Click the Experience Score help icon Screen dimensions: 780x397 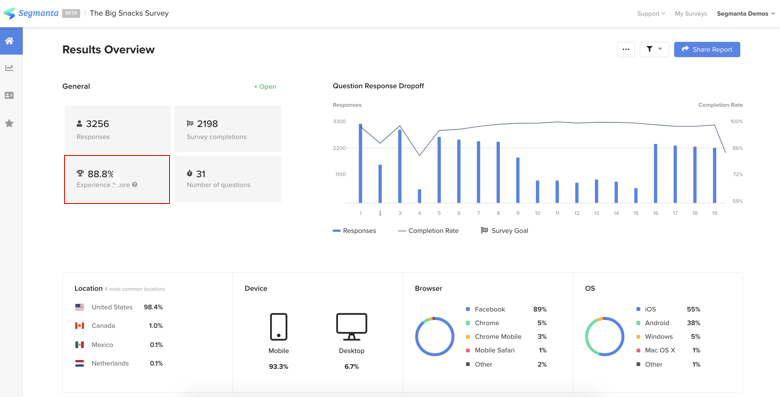click(135, 185)
